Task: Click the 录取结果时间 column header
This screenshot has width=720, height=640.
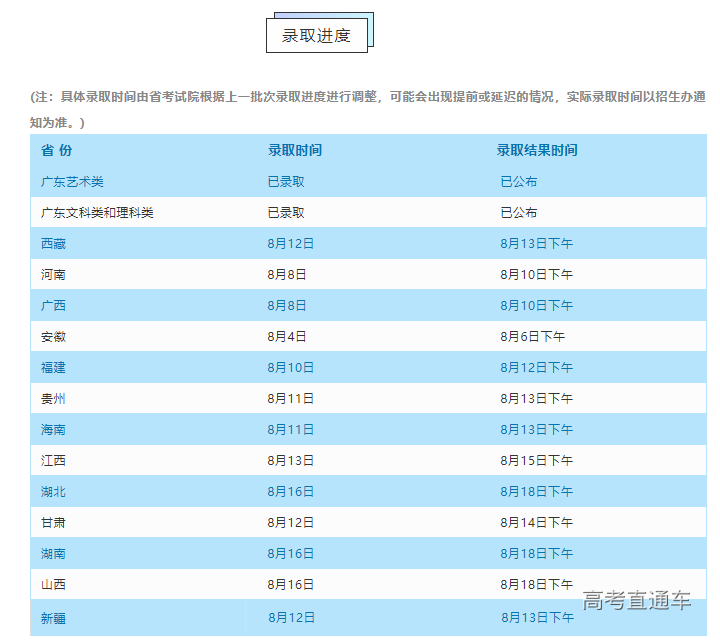Action: (537, 150)
